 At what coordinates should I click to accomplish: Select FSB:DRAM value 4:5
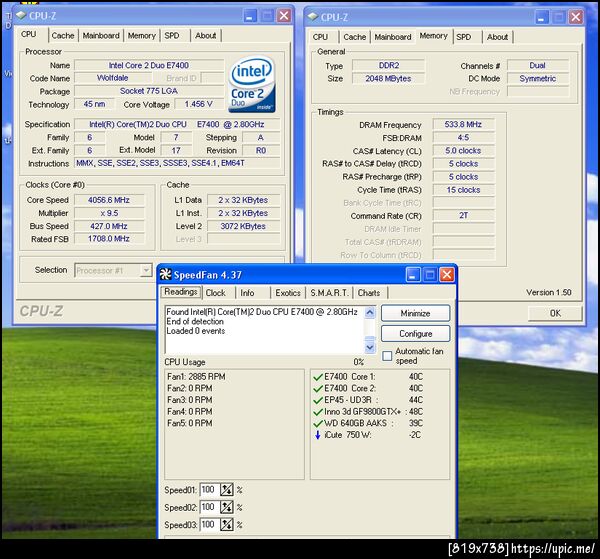[463, 137]
